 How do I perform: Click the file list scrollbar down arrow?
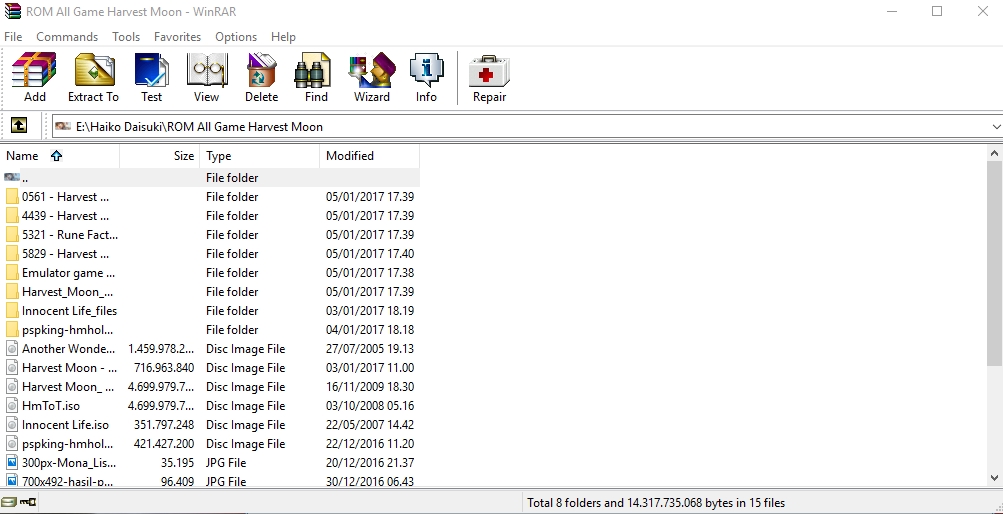pyautogui.click(x=995, y=478)
